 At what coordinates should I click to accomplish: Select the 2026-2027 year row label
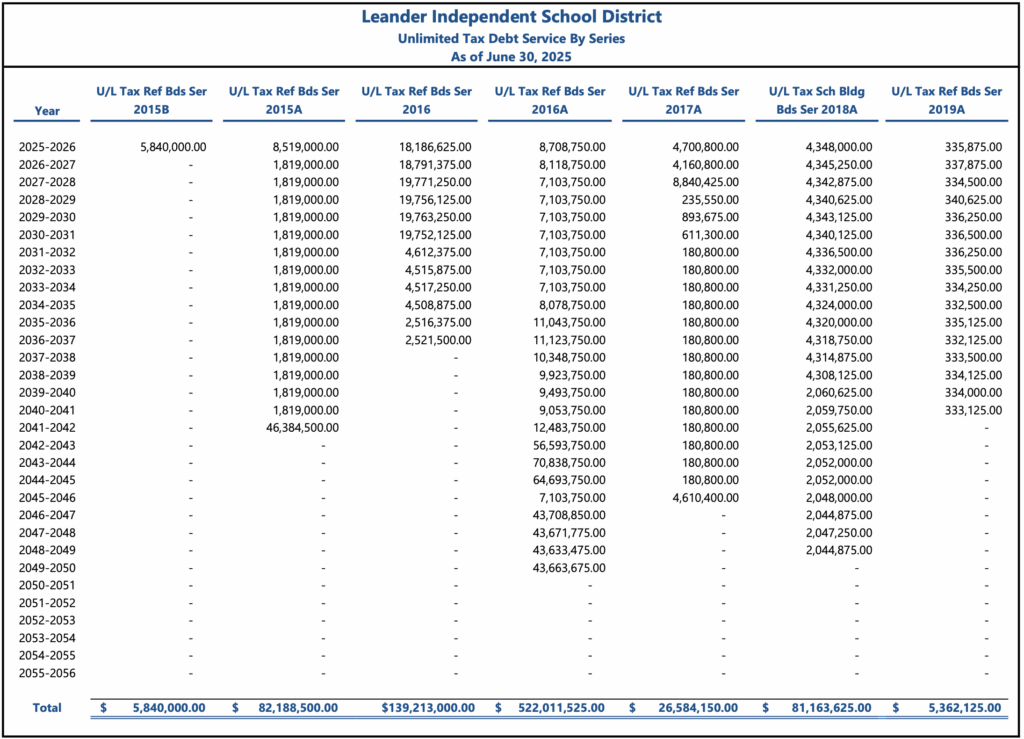tap(47, 165)
